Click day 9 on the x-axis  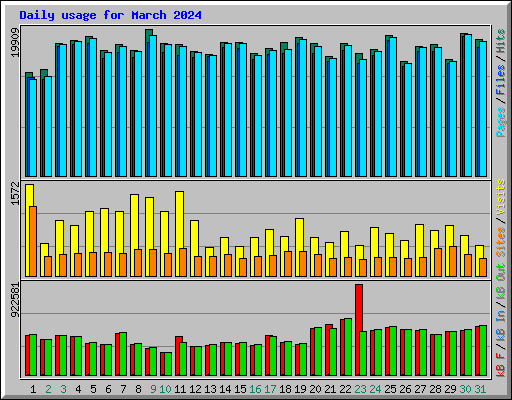153,389
